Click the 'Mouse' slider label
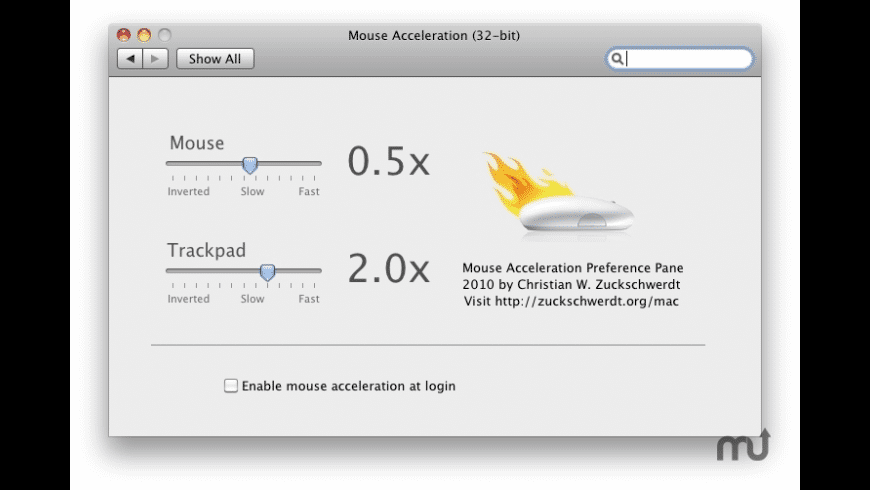This screenshot has height=490, width=870. (197, 143)
